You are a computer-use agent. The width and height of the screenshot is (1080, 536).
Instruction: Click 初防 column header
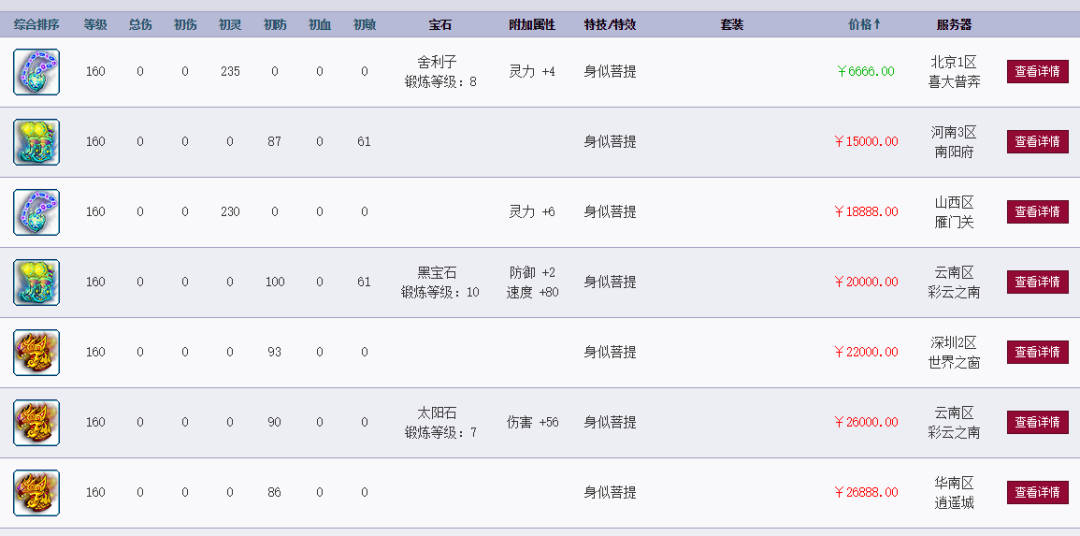tap(275, 25)
